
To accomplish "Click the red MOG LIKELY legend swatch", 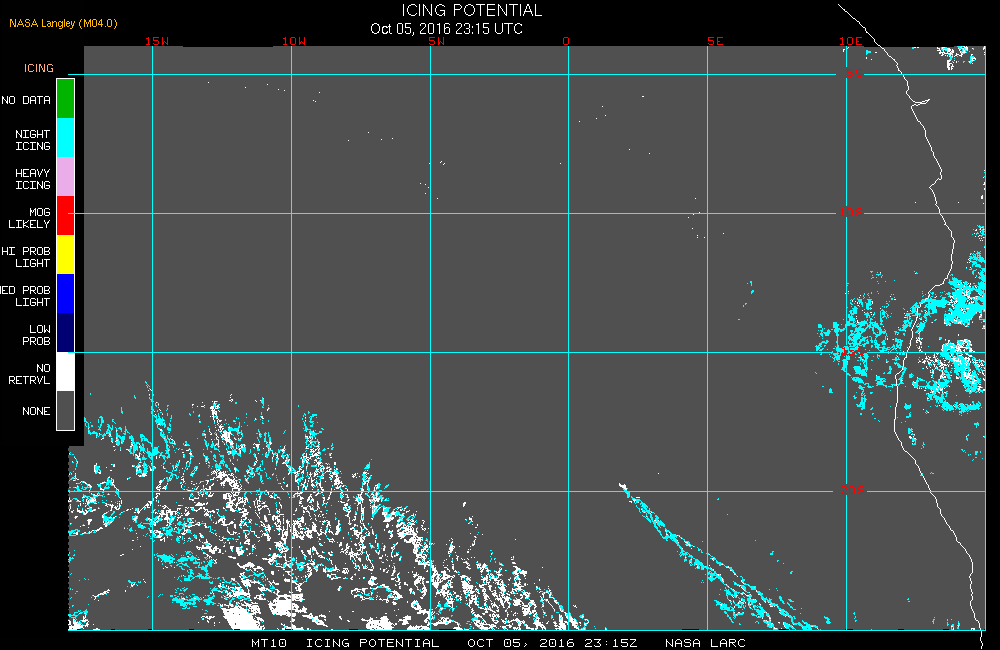I will (x=66, y=216).
